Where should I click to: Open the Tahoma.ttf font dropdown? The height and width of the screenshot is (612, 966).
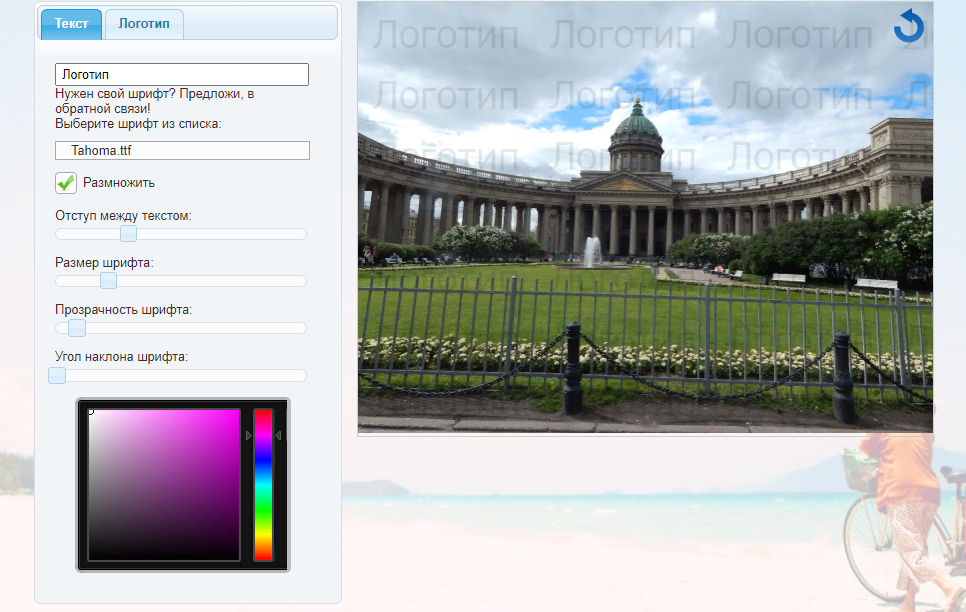pyautogui.click(x=182, y=150)
